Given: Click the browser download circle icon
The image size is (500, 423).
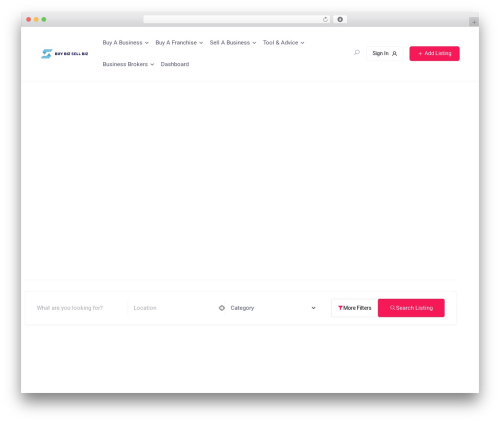Looking at the screenshot, I should coord(340,19).
